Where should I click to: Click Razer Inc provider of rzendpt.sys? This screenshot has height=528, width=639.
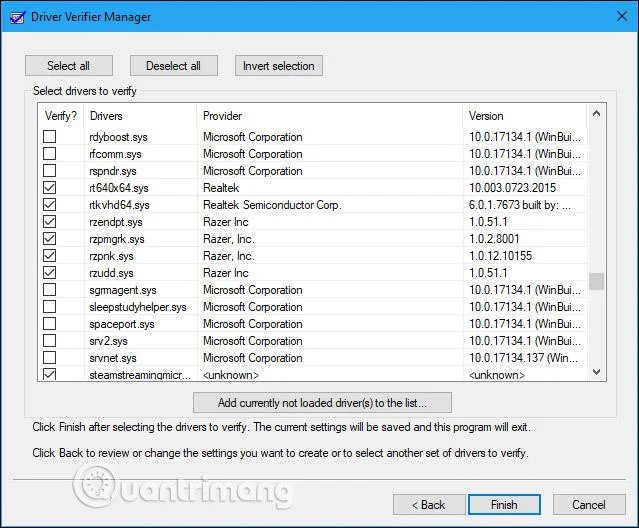(225, 222)
